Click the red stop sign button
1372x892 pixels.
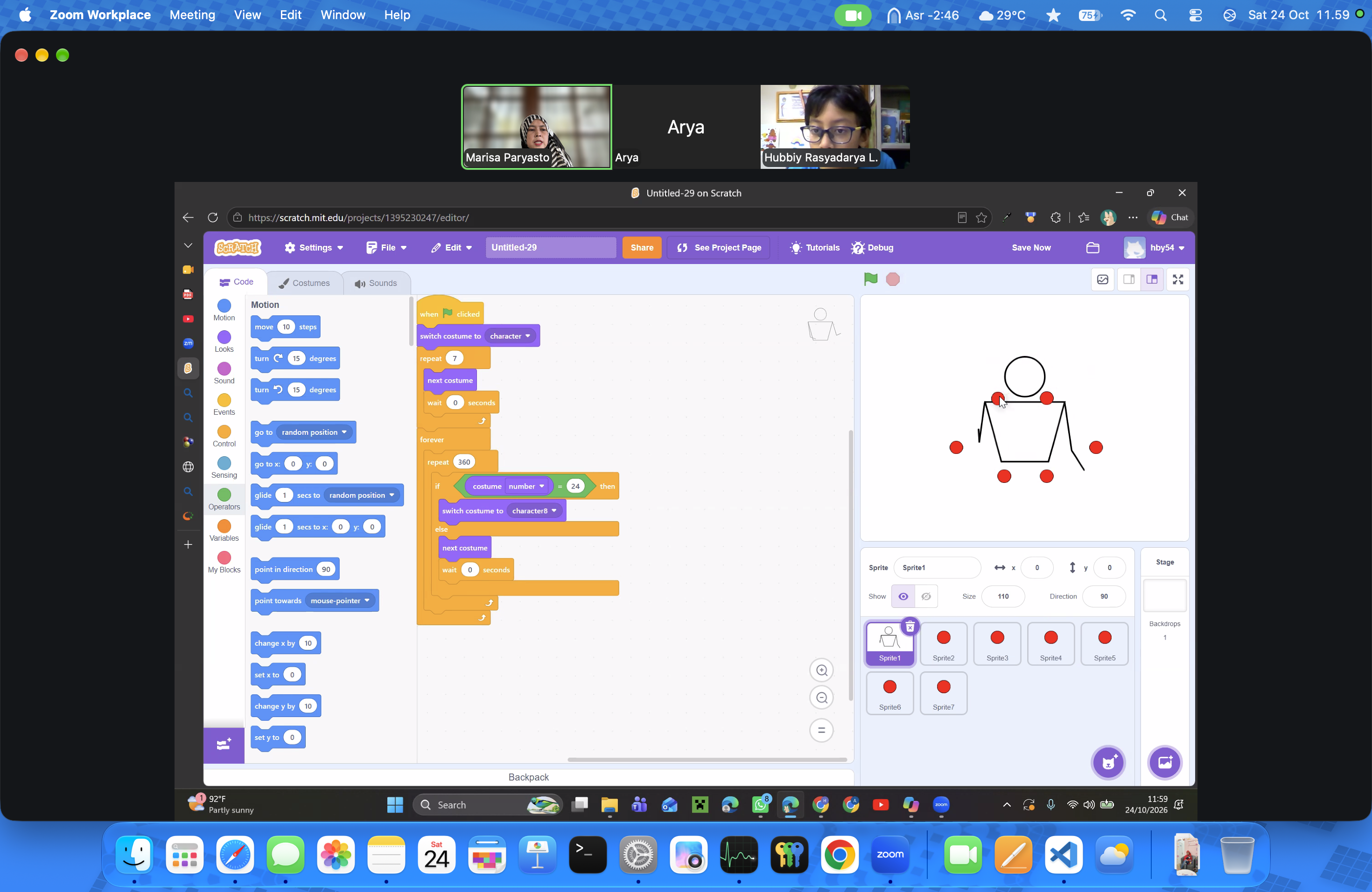[x=892, y=279]
